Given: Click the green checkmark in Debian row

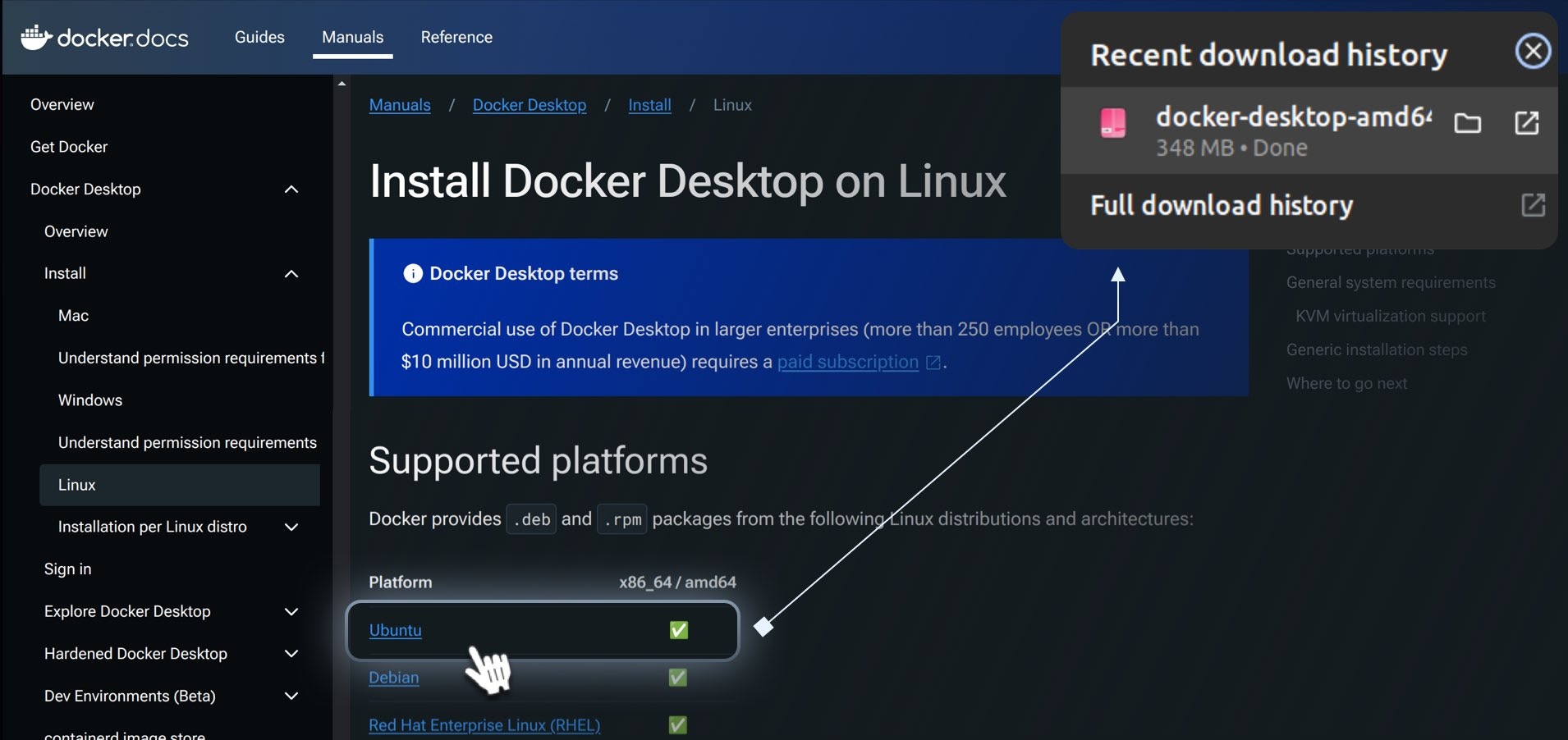Looking at the screenshot, I should coord(678,678).
